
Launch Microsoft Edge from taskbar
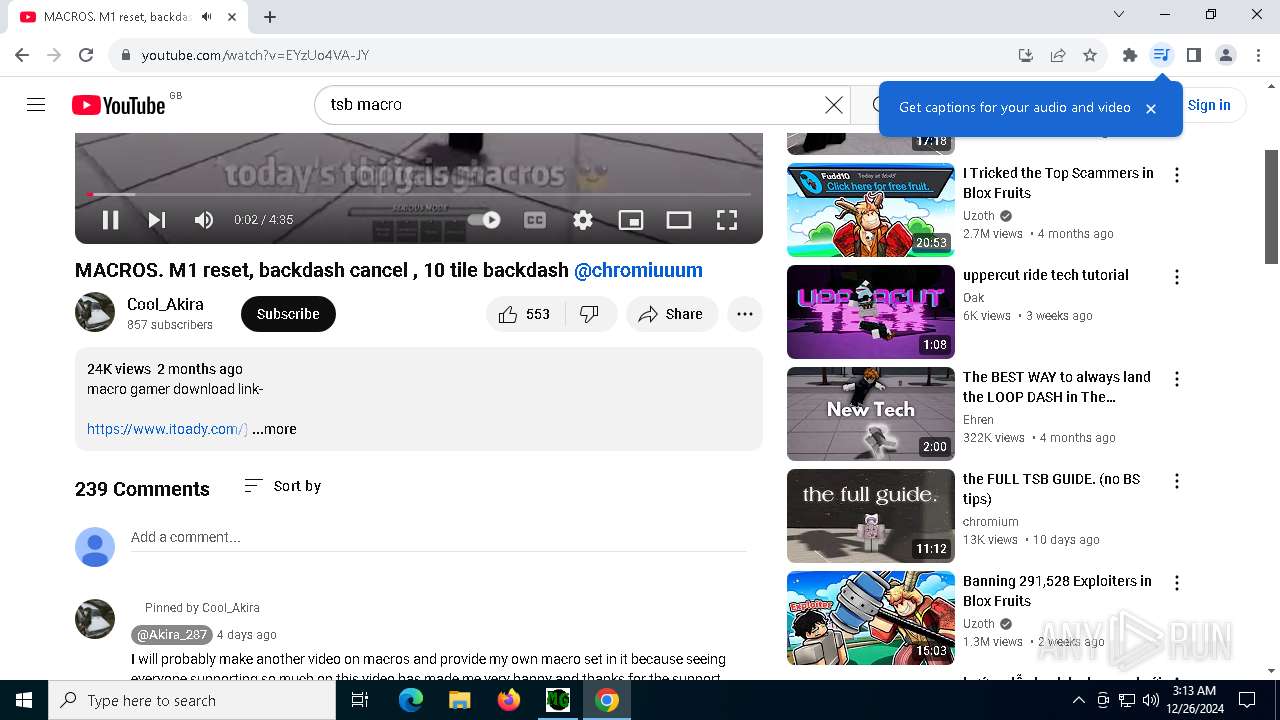[411, 700]
